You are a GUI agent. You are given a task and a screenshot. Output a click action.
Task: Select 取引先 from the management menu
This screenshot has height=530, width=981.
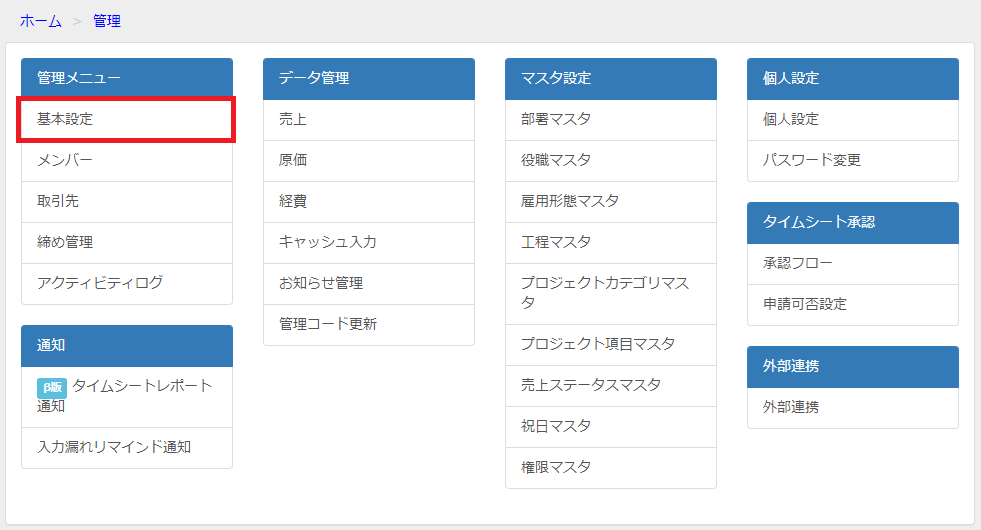pyautogui.click(x=127, y=201)
